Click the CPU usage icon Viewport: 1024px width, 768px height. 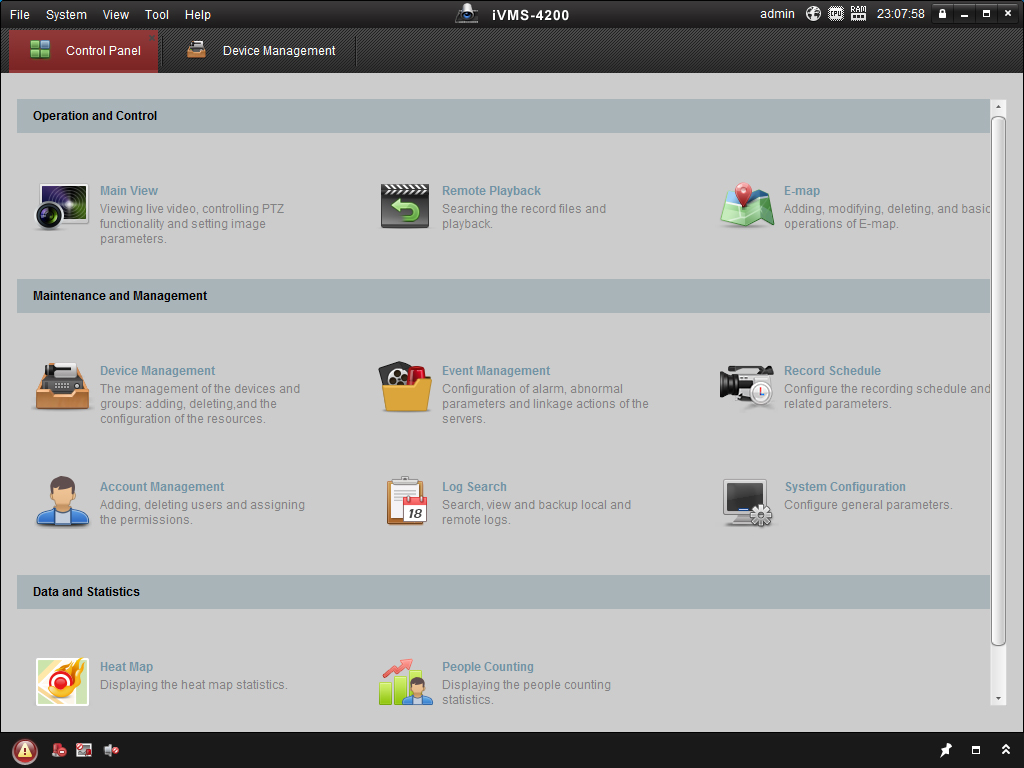click(x=836, y=14)
